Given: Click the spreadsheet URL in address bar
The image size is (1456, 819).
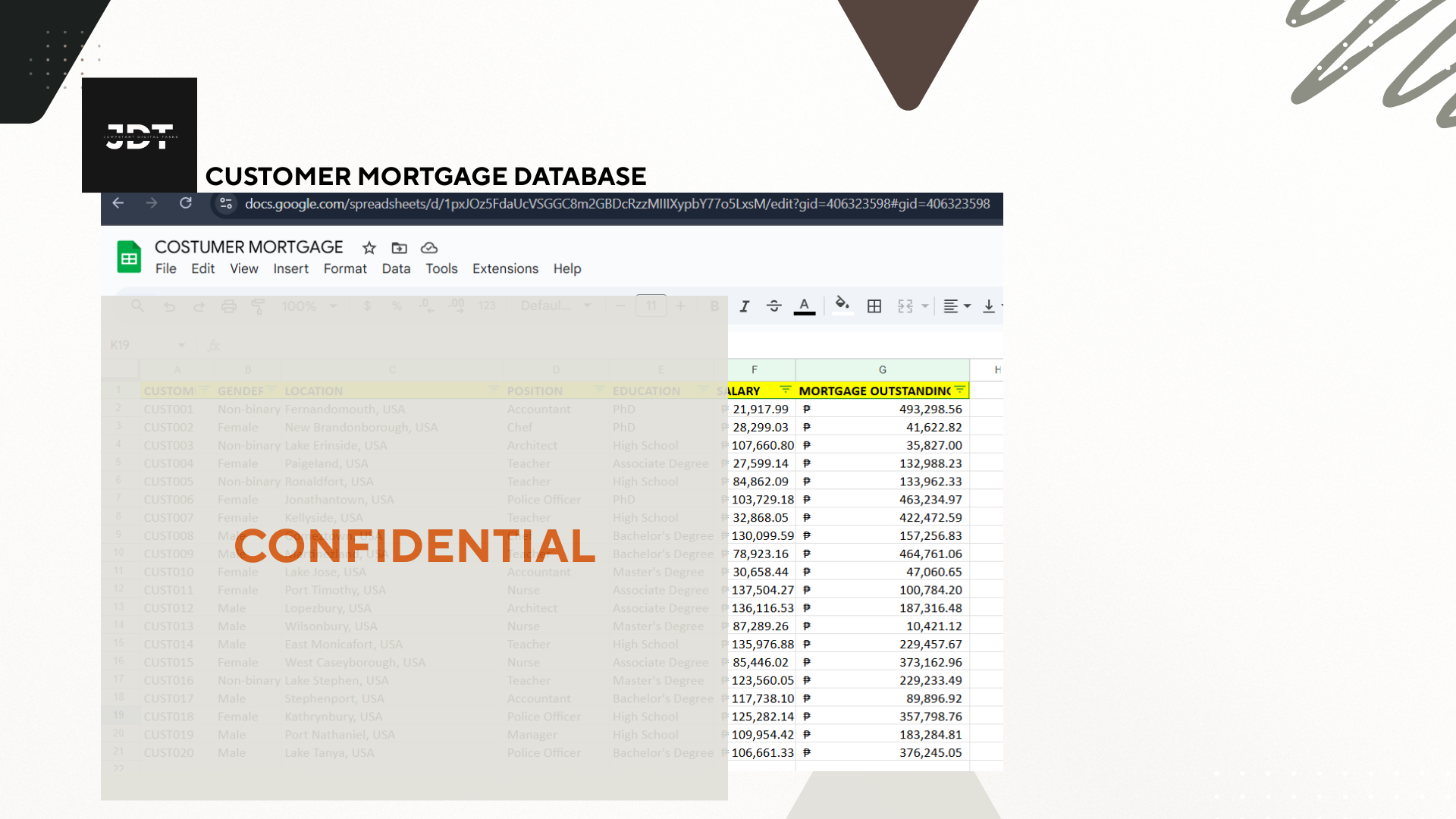Looking at the screenshot, I should tap(617, 204).
